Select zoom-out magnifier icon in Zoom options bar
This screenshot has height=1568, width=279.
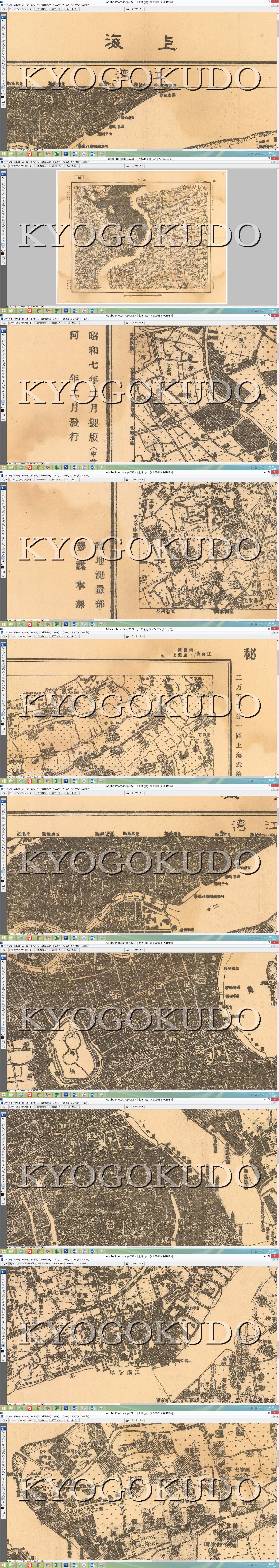click(x=13, y=1264)
